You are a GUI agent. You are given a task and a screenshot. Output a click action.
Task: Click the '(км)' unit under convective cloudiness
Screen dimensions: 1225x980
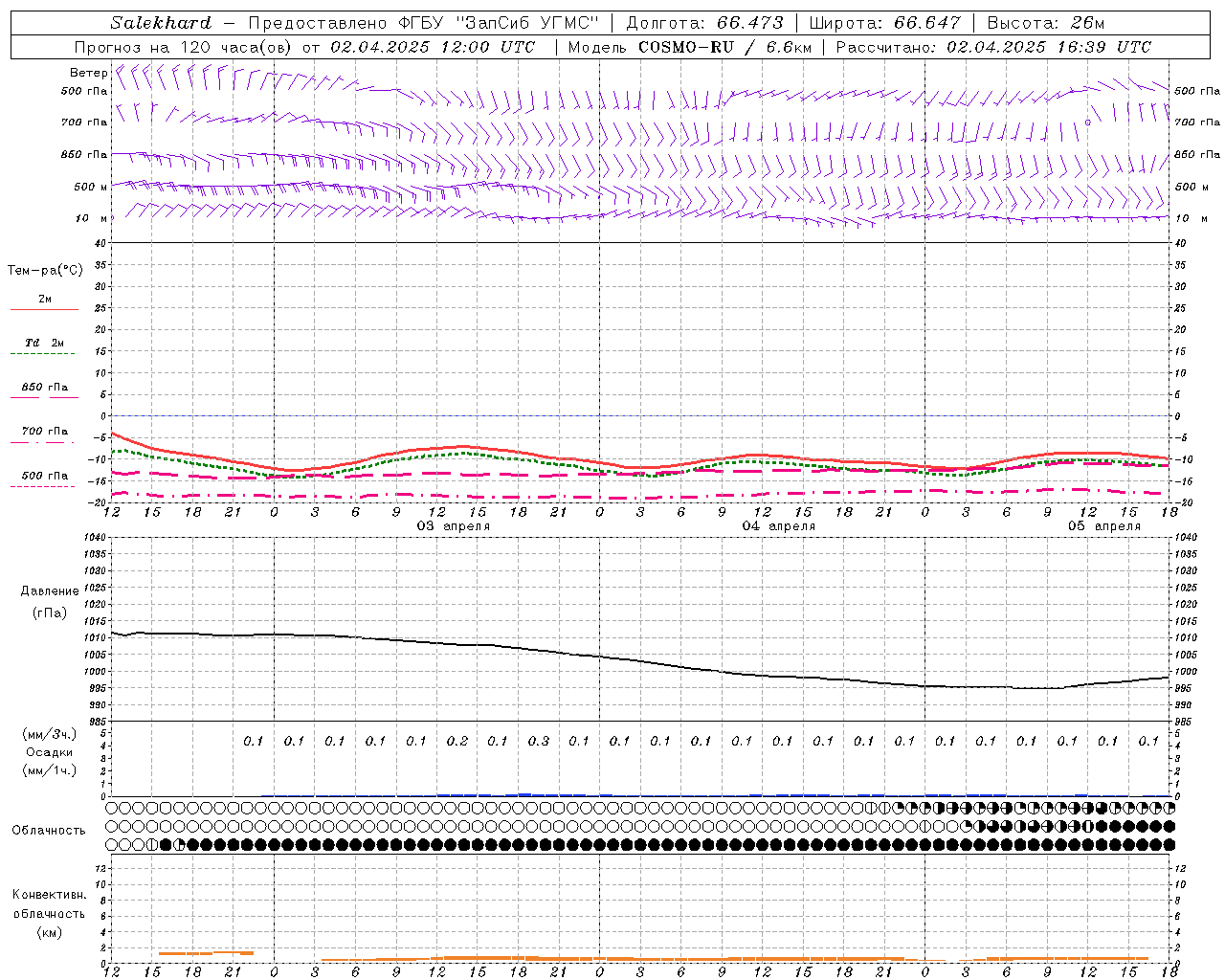pyautogui.click(x=49, y=932)
